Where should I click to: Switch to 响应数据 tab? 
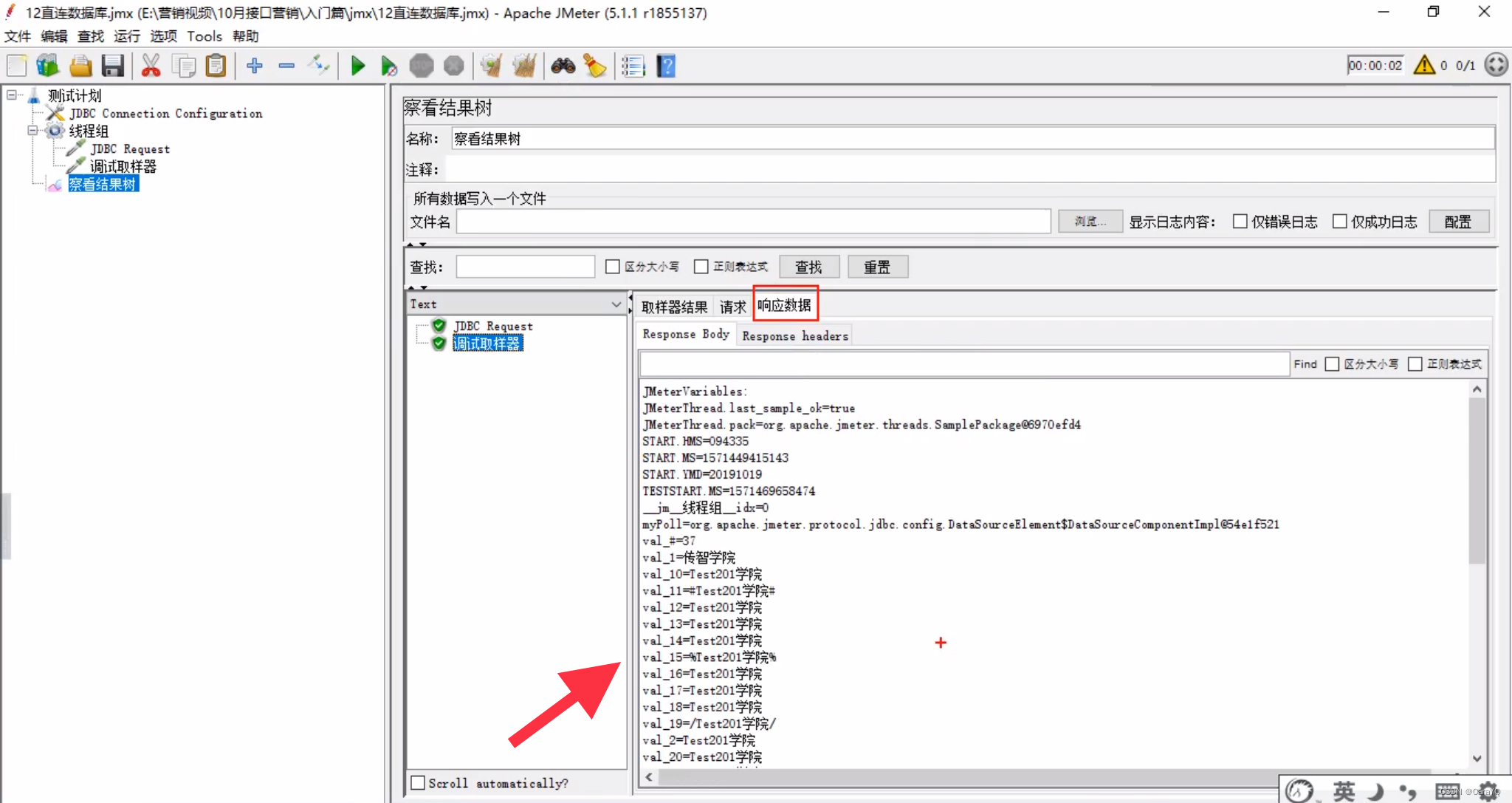785,305
